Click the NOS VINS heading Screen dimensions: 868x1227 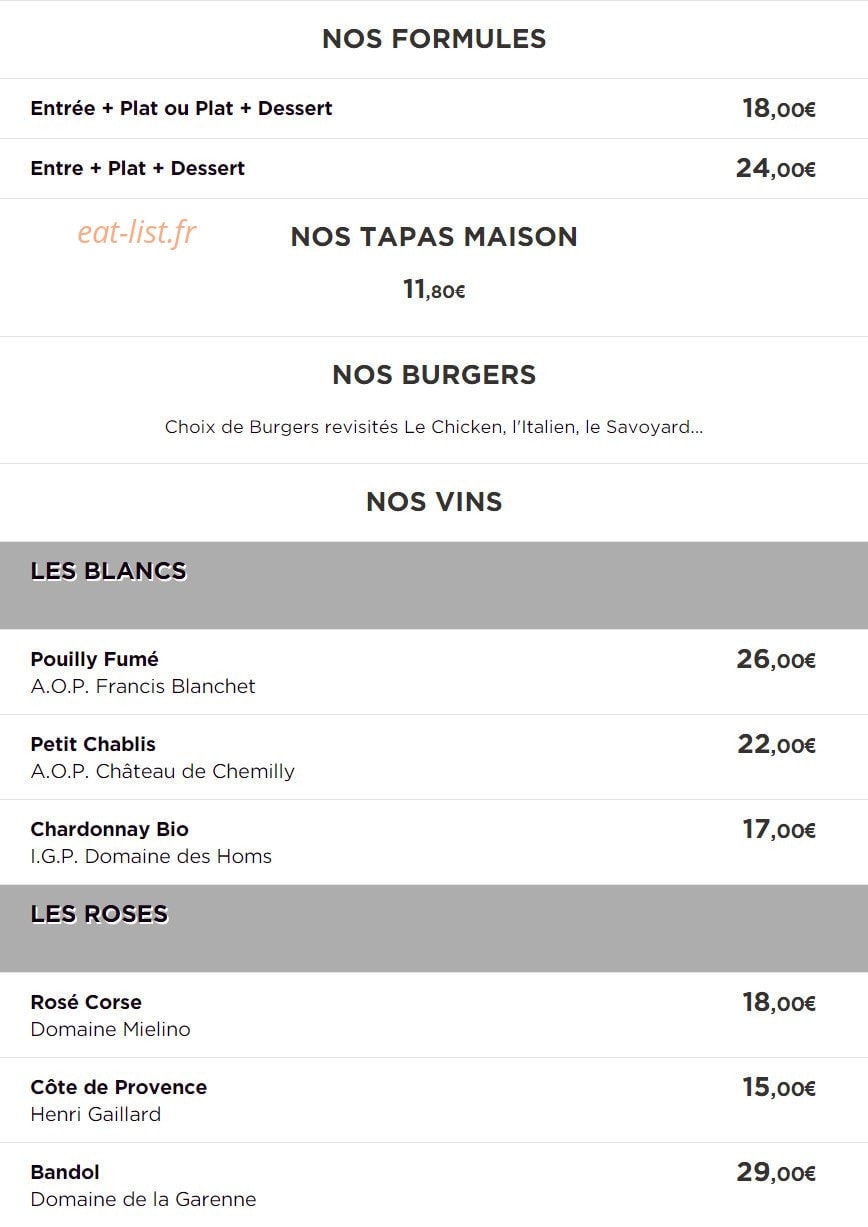point(434,502)
